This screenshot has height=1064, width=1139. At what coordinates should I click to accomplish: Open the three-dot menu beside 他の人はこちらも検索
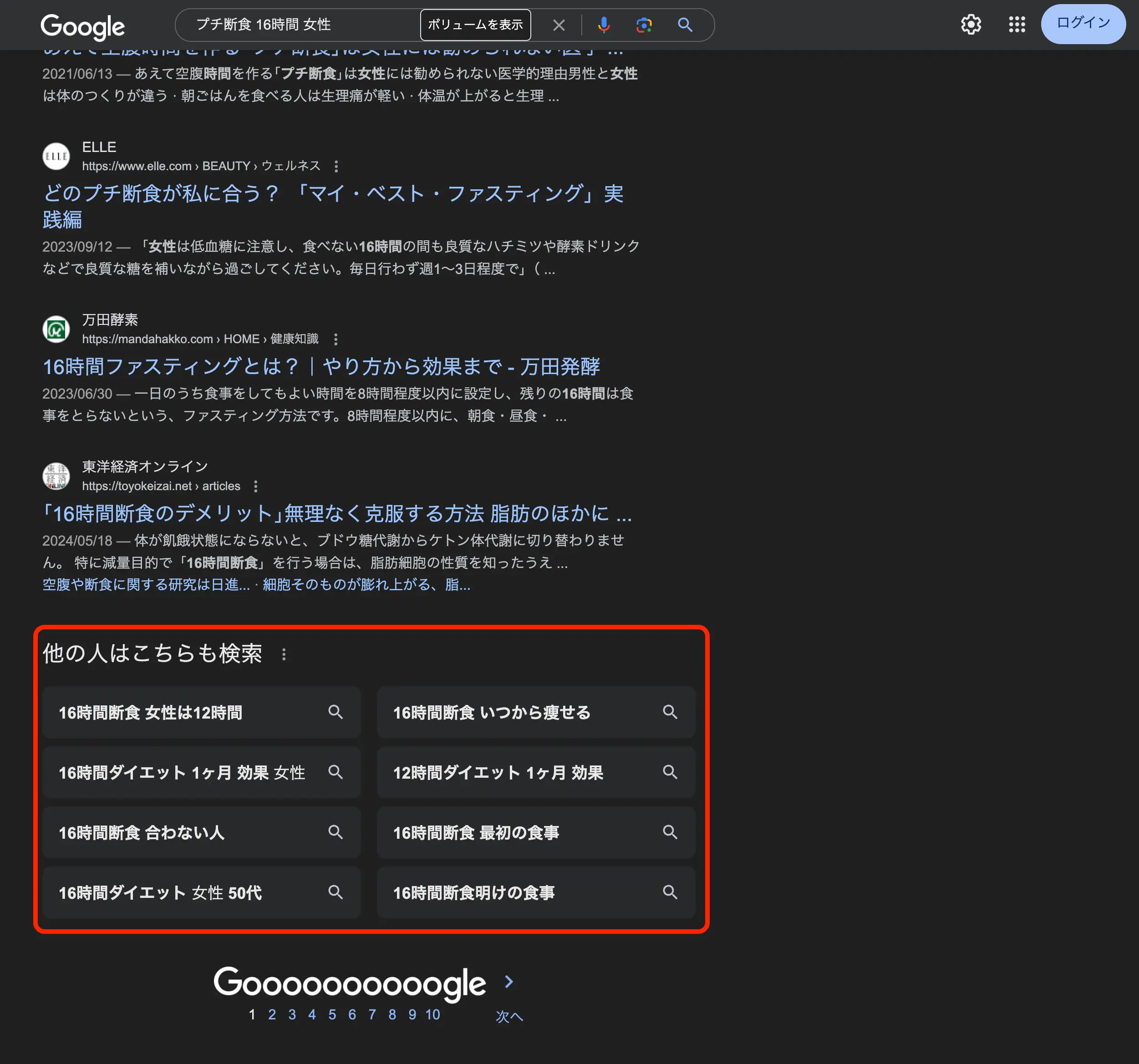coord(284,654)
